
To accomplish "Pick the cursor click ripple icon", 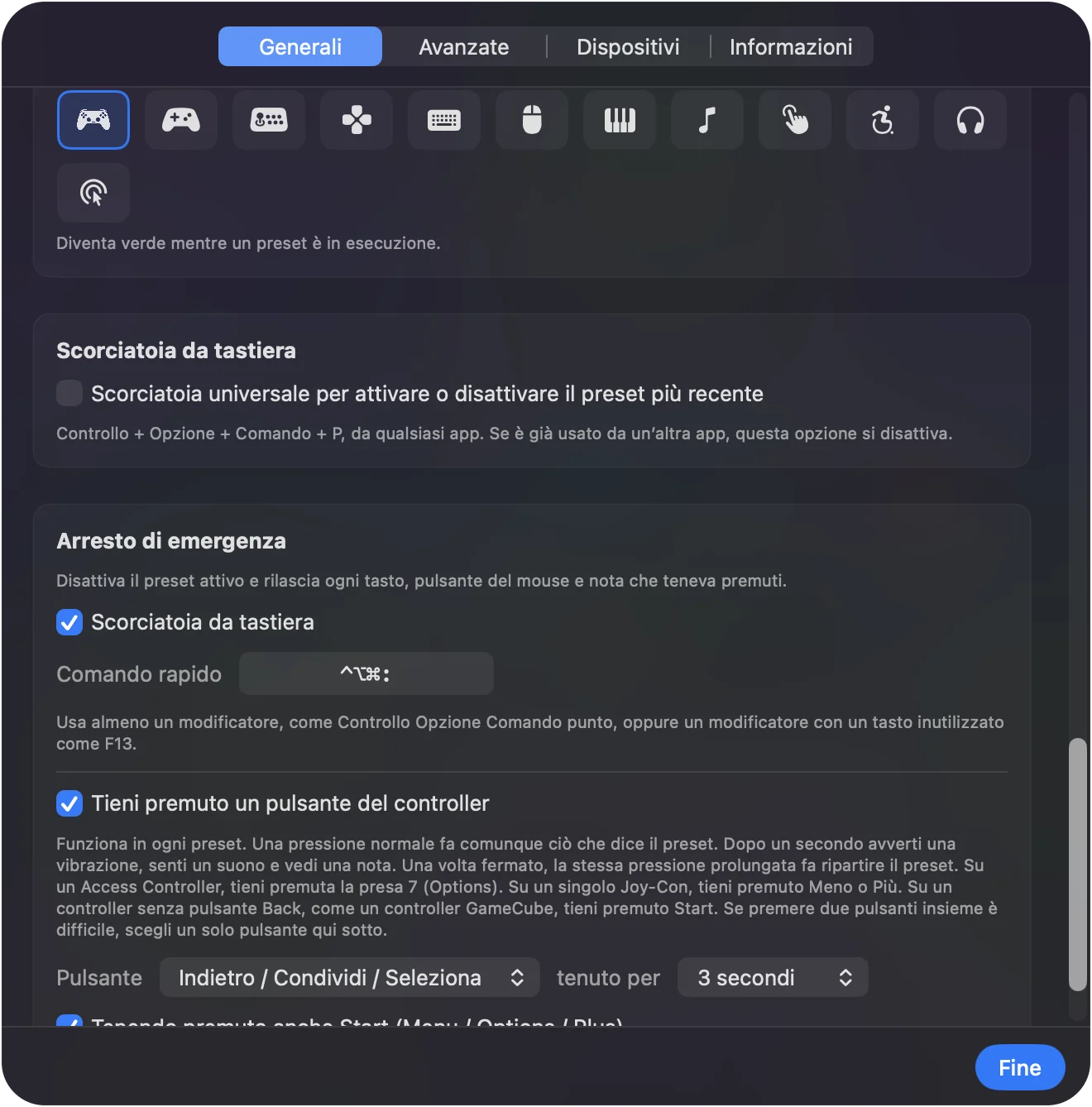I will pyautogui.click(x=93, y=193).
